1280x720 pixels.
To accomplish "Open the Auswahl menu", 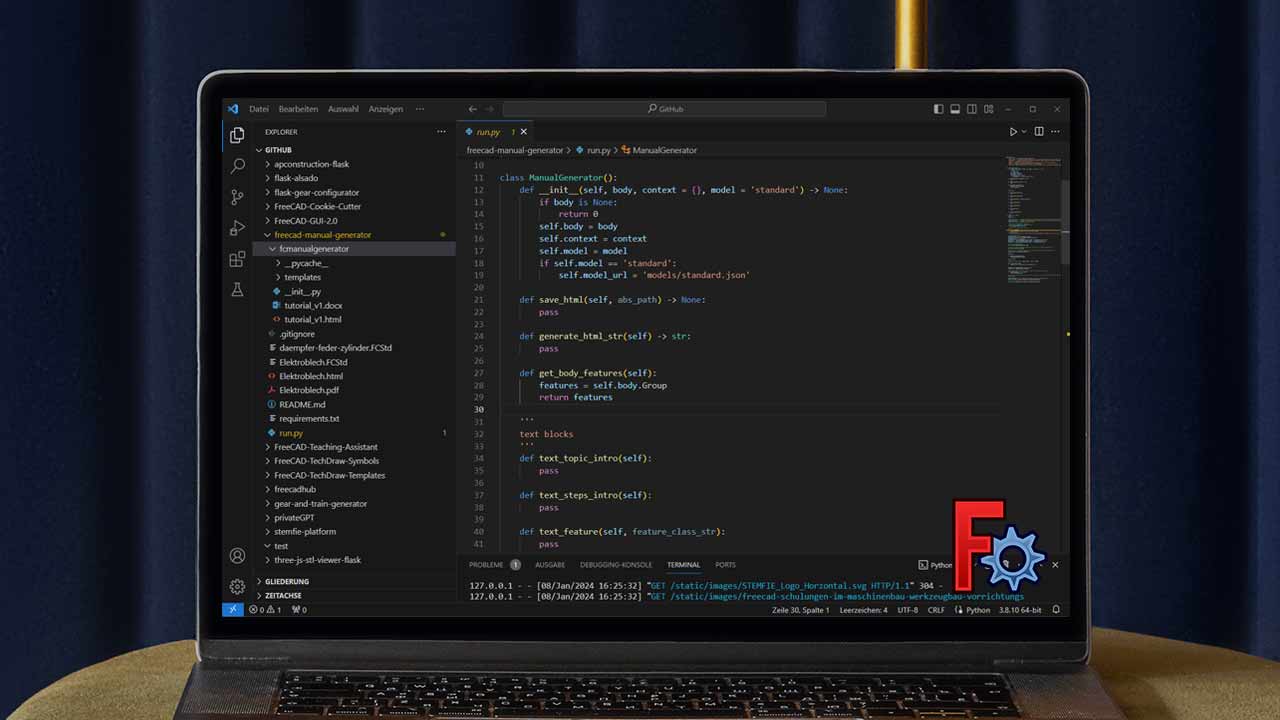I will (x=342, y=109).
